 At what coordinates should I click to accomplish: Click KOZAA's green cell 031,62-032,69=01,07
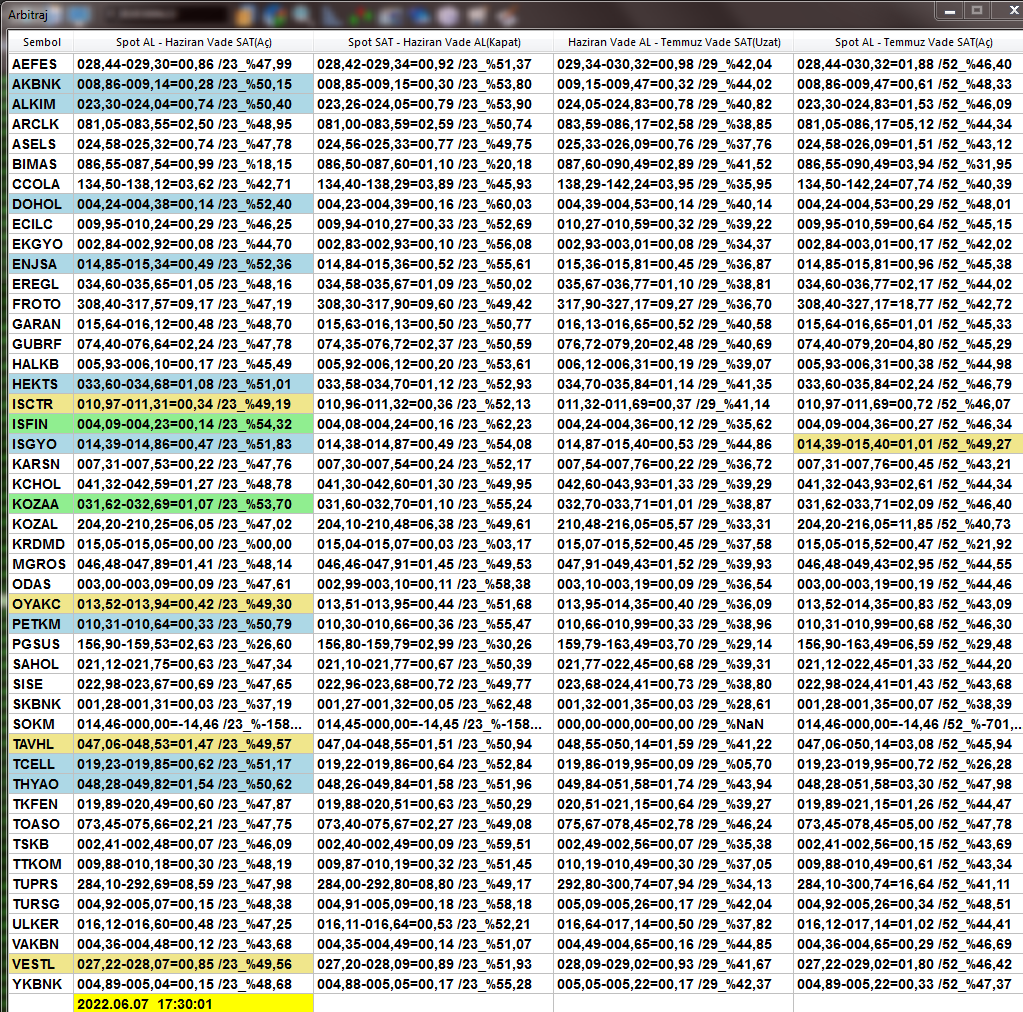194,504
